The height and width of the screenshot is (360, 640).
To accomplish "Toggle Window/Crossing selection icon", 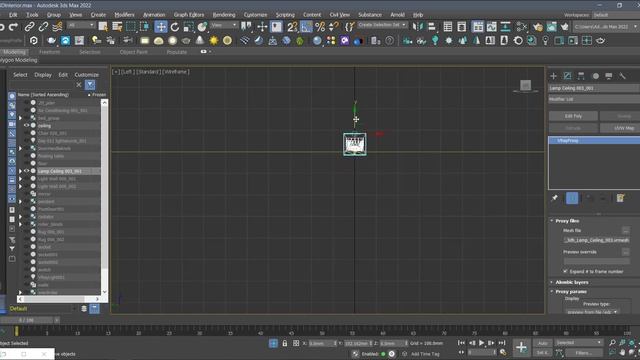I will coord(144,27).
